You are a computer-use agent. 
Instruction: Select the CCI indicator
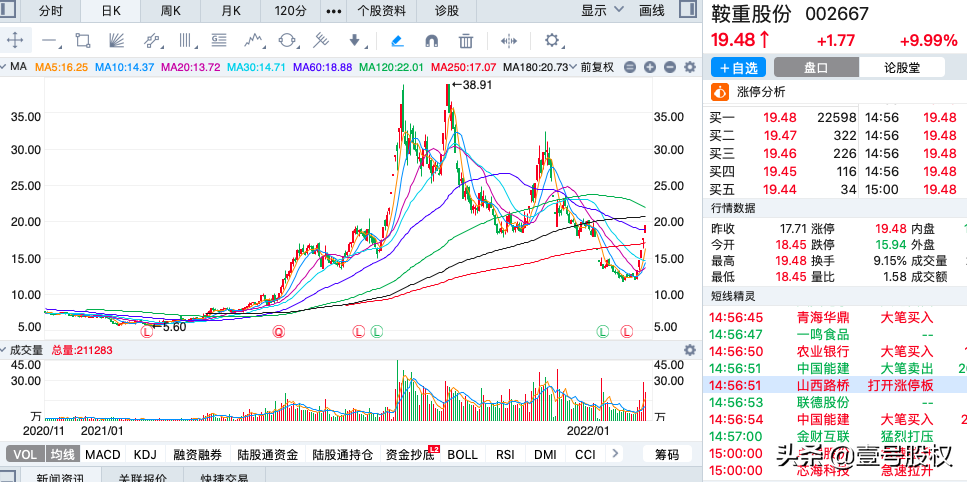585,455
